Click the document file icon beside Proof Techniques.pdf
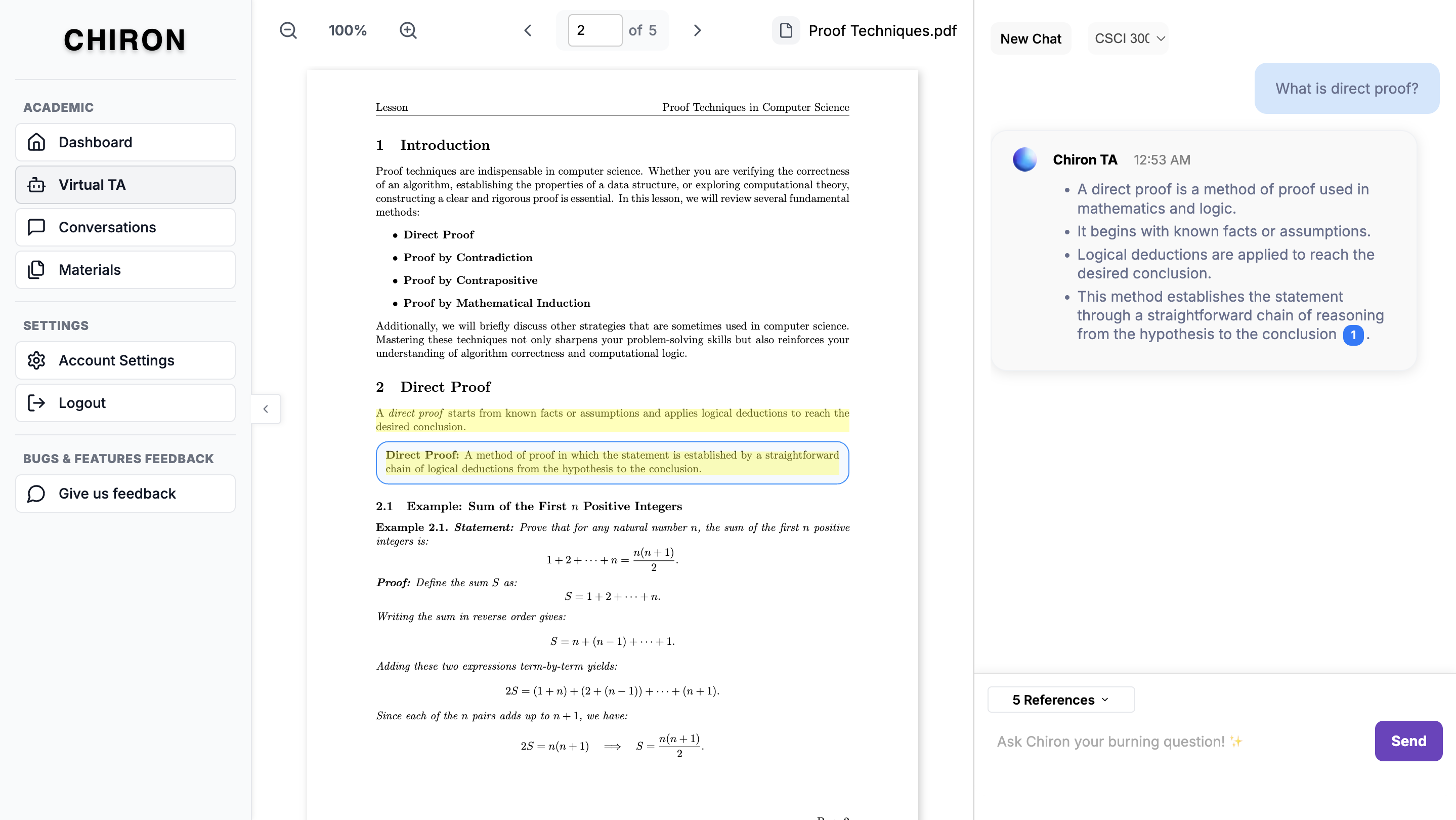 tap(786, 30)
